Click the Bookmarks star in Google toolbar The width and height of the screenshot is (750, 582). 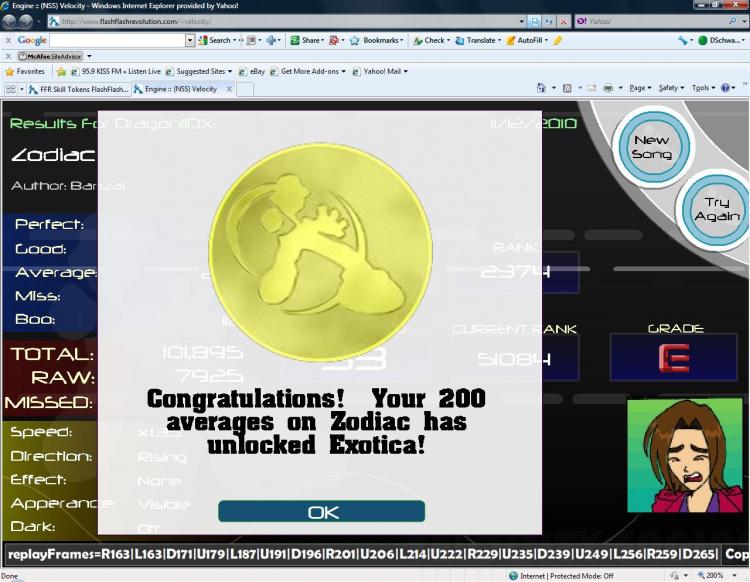pos(354,41)
